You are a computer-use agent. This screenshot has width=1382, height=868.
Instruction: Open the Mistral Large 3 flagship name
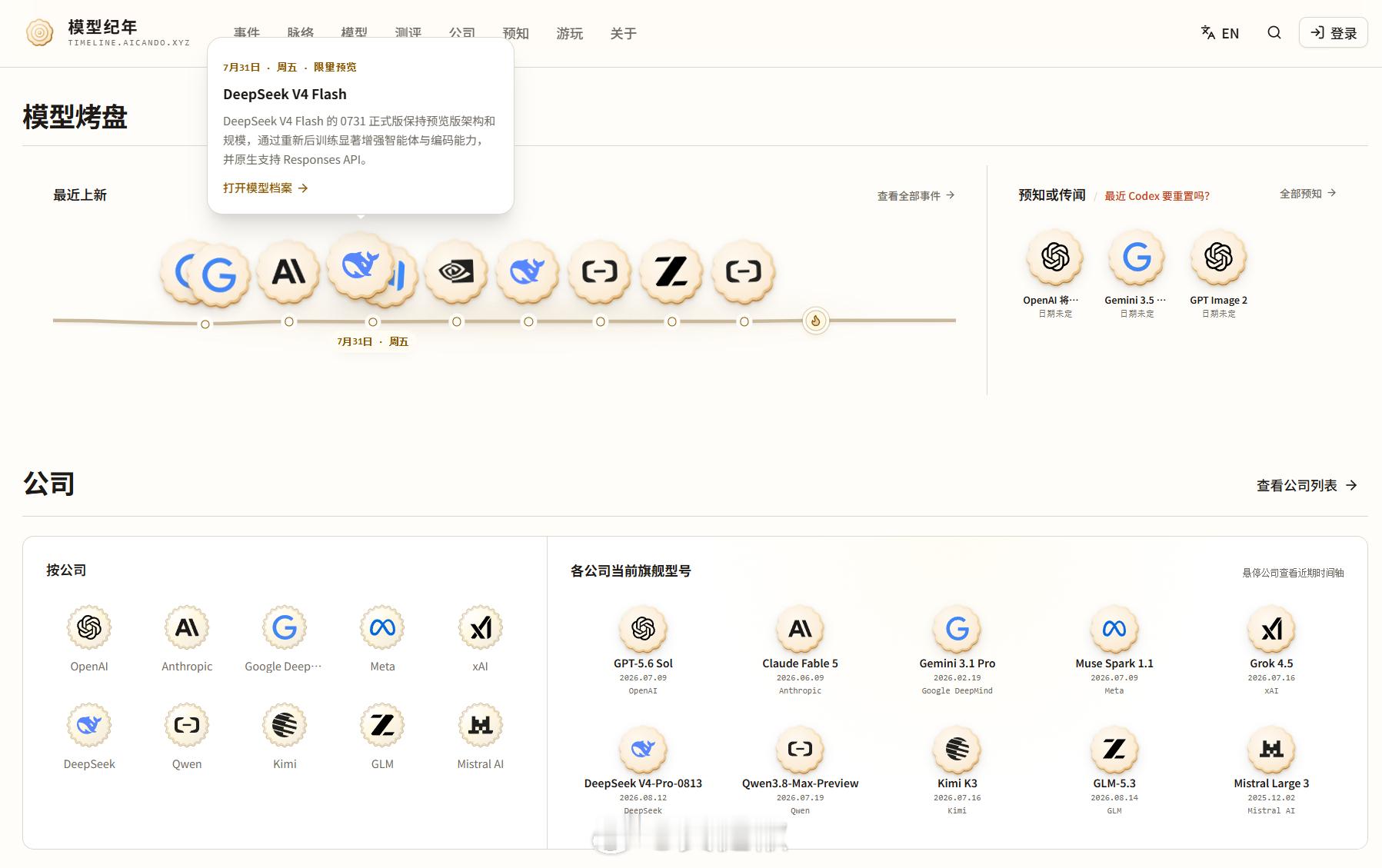[x=1271, y=783]
